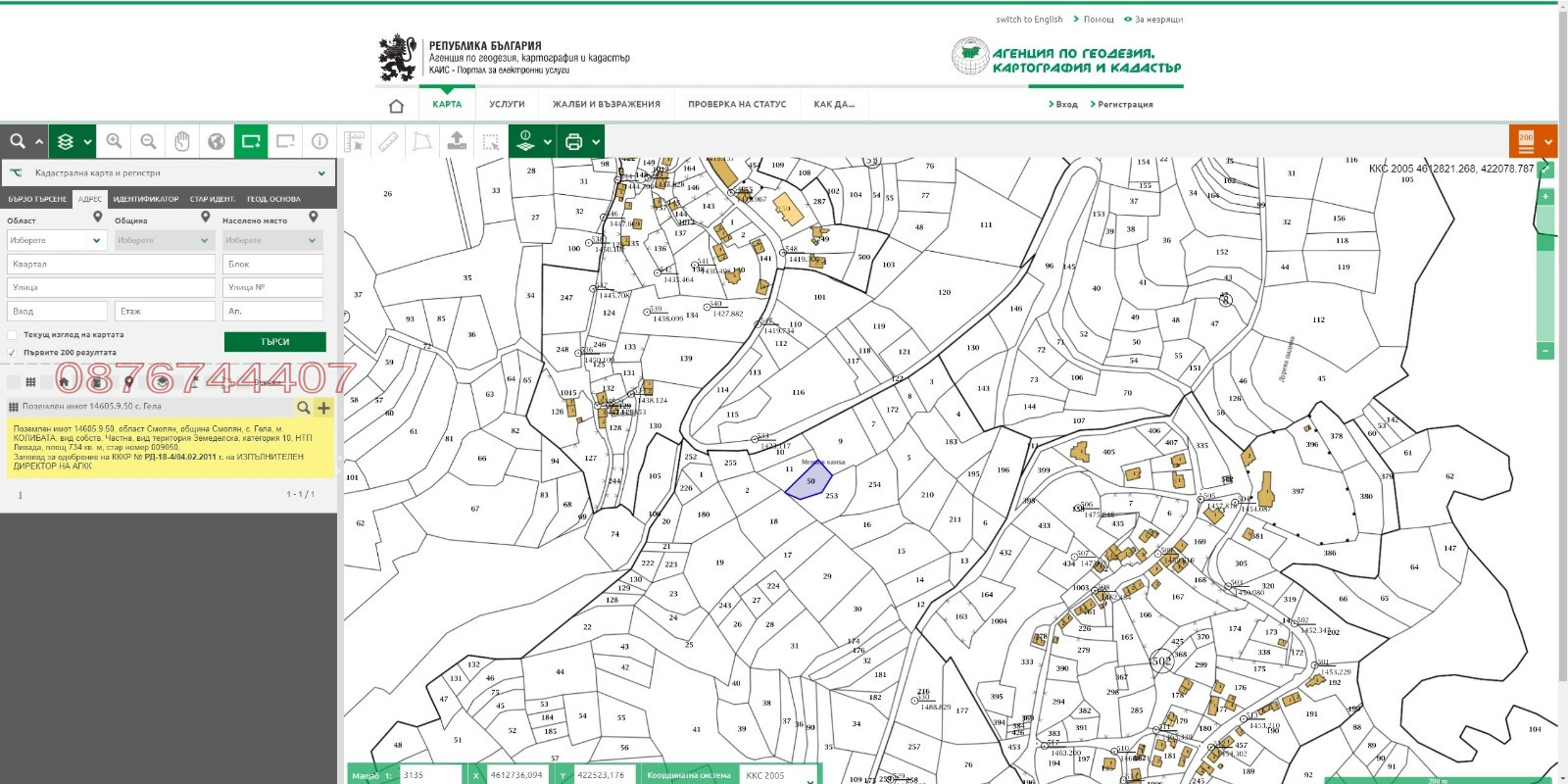Screen dimensions: 1568x784
Task: Pick the ruler distance measure tool
Action: (x=388, y=141)
